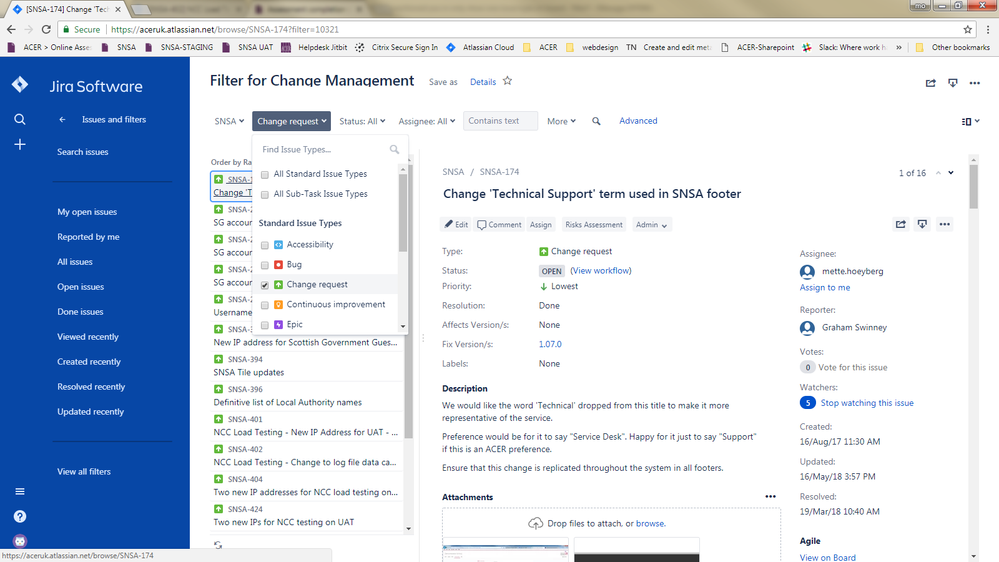Enable Accessibility issue type checkbox
The image size is (999, 562).
click(264, 245)
